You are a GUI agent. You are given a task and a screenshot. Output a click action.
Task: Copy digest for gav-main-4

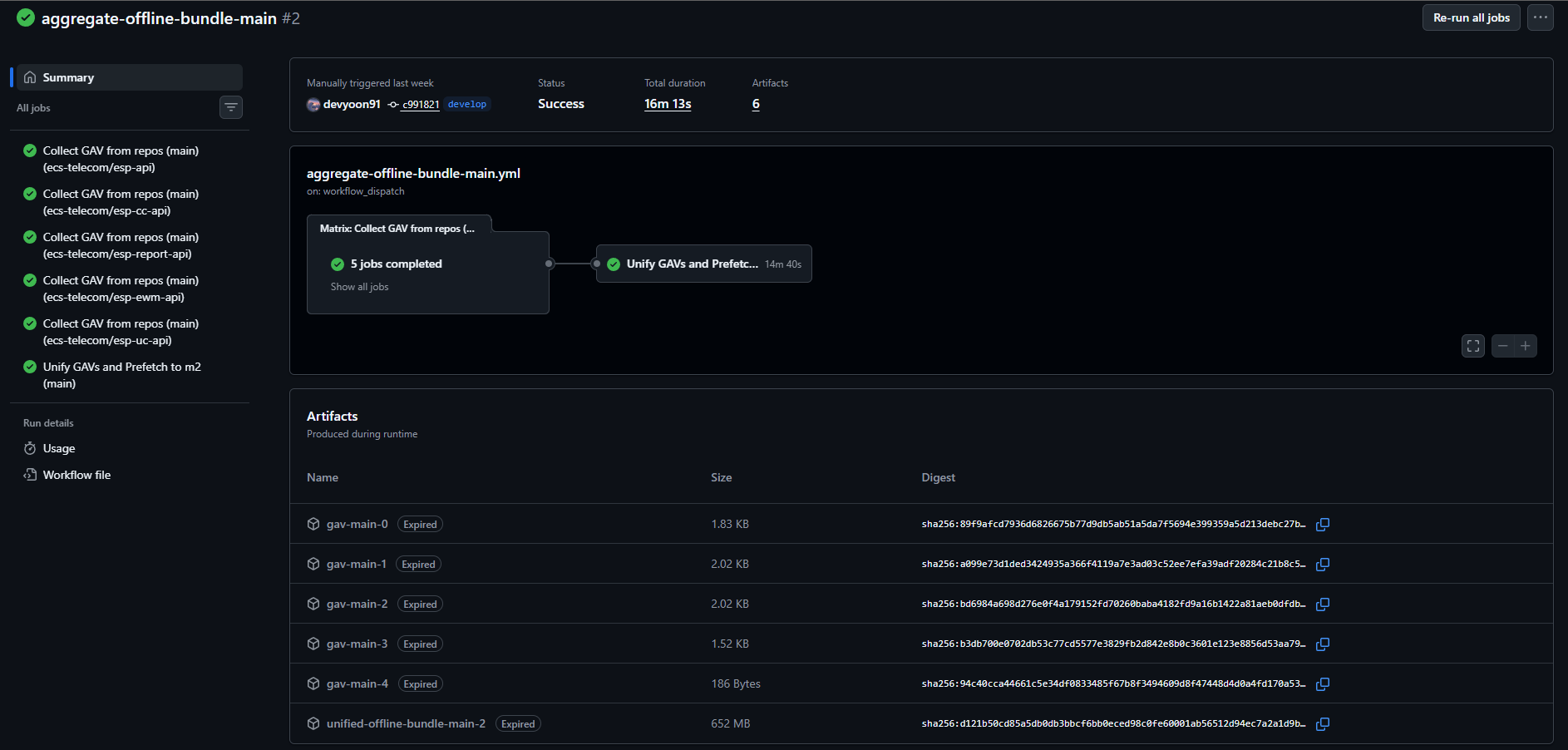click(x=1323, y=683)
